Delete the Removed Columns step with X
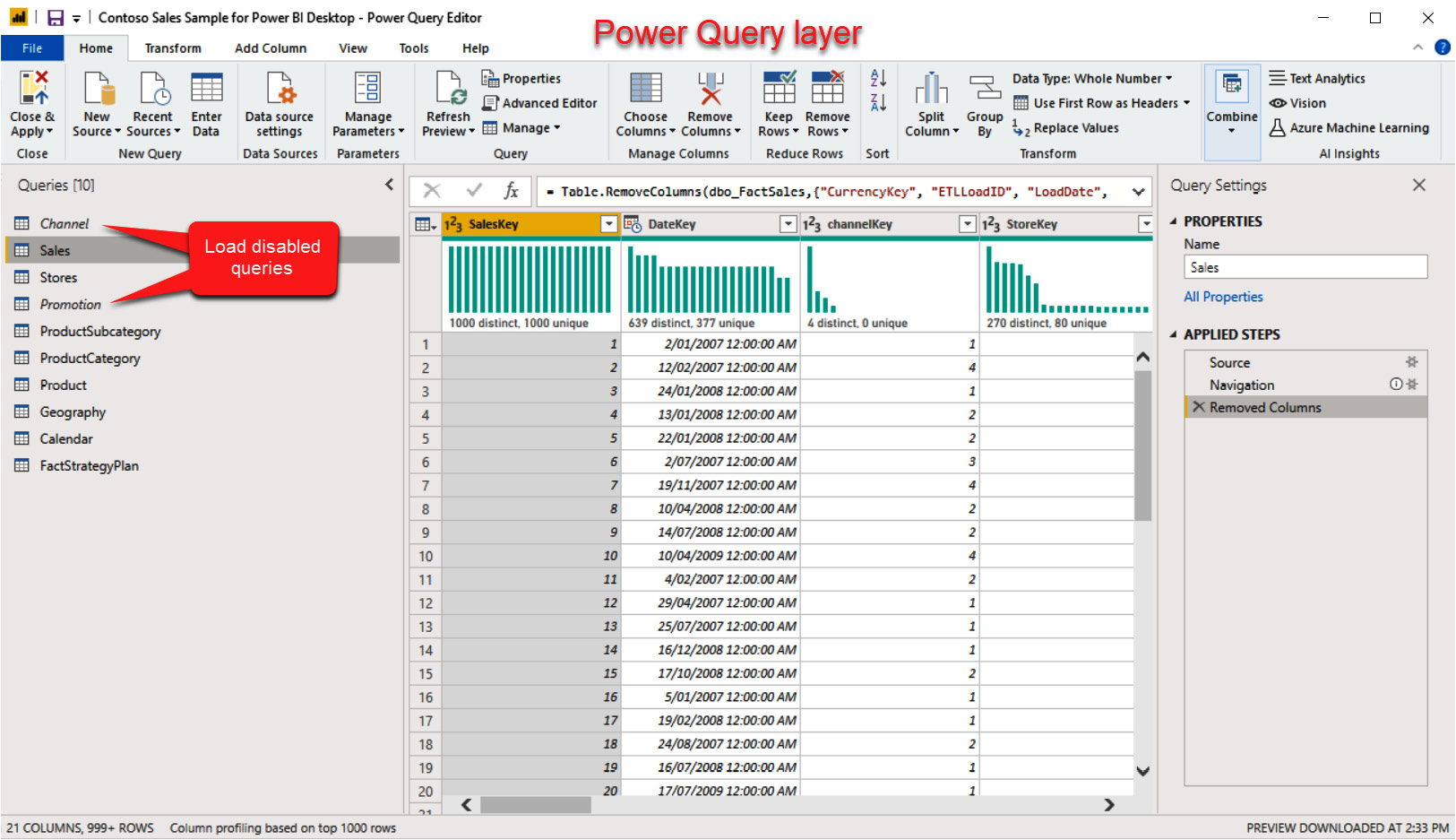 1199,407
